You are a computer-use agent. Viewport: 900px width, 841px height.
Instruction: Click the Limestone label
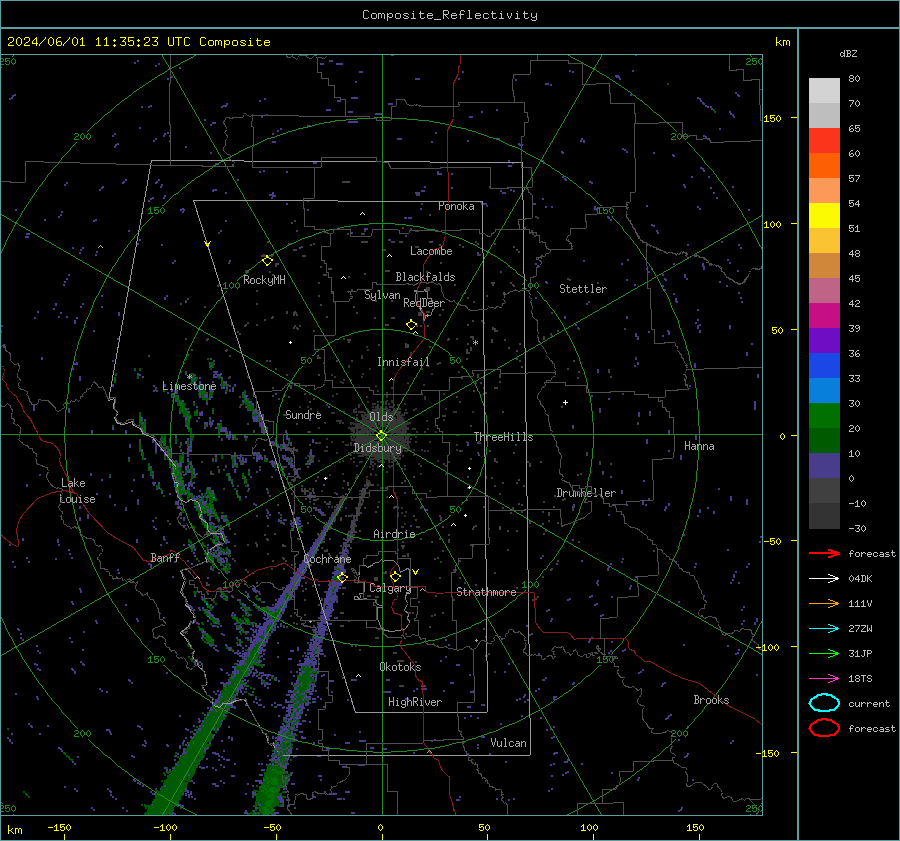[189, 386]
